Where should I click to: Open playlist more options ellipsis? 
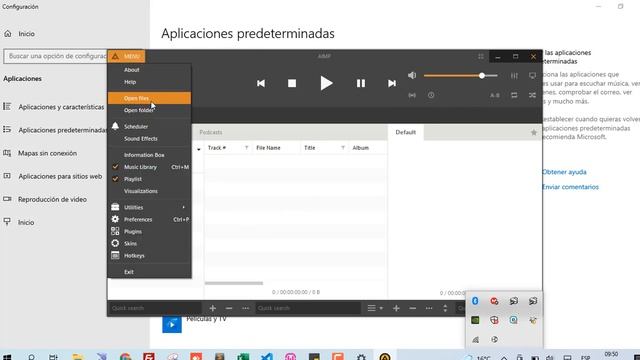click(429, 308)
